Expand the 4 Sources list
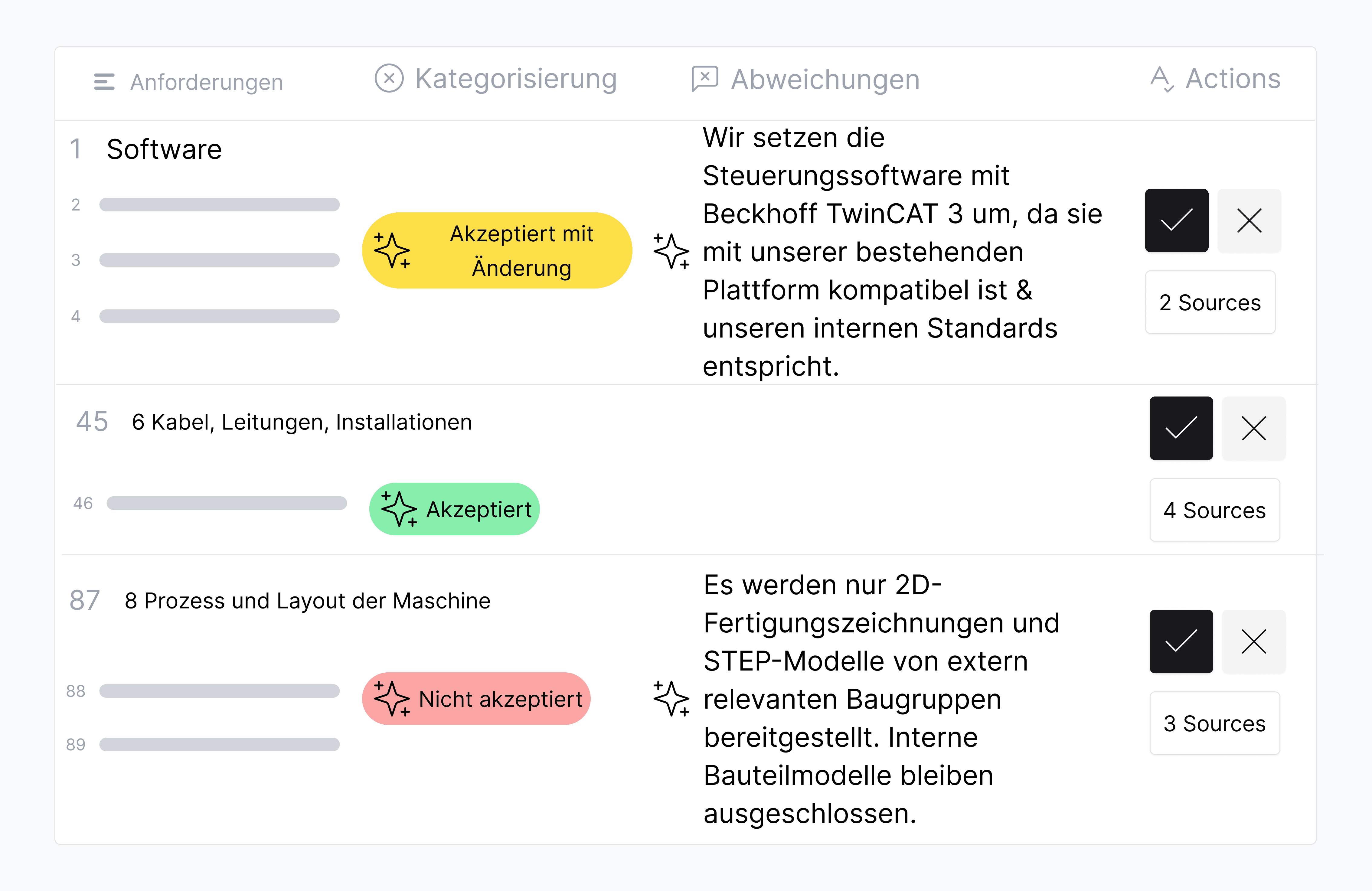 [1215, 510]
